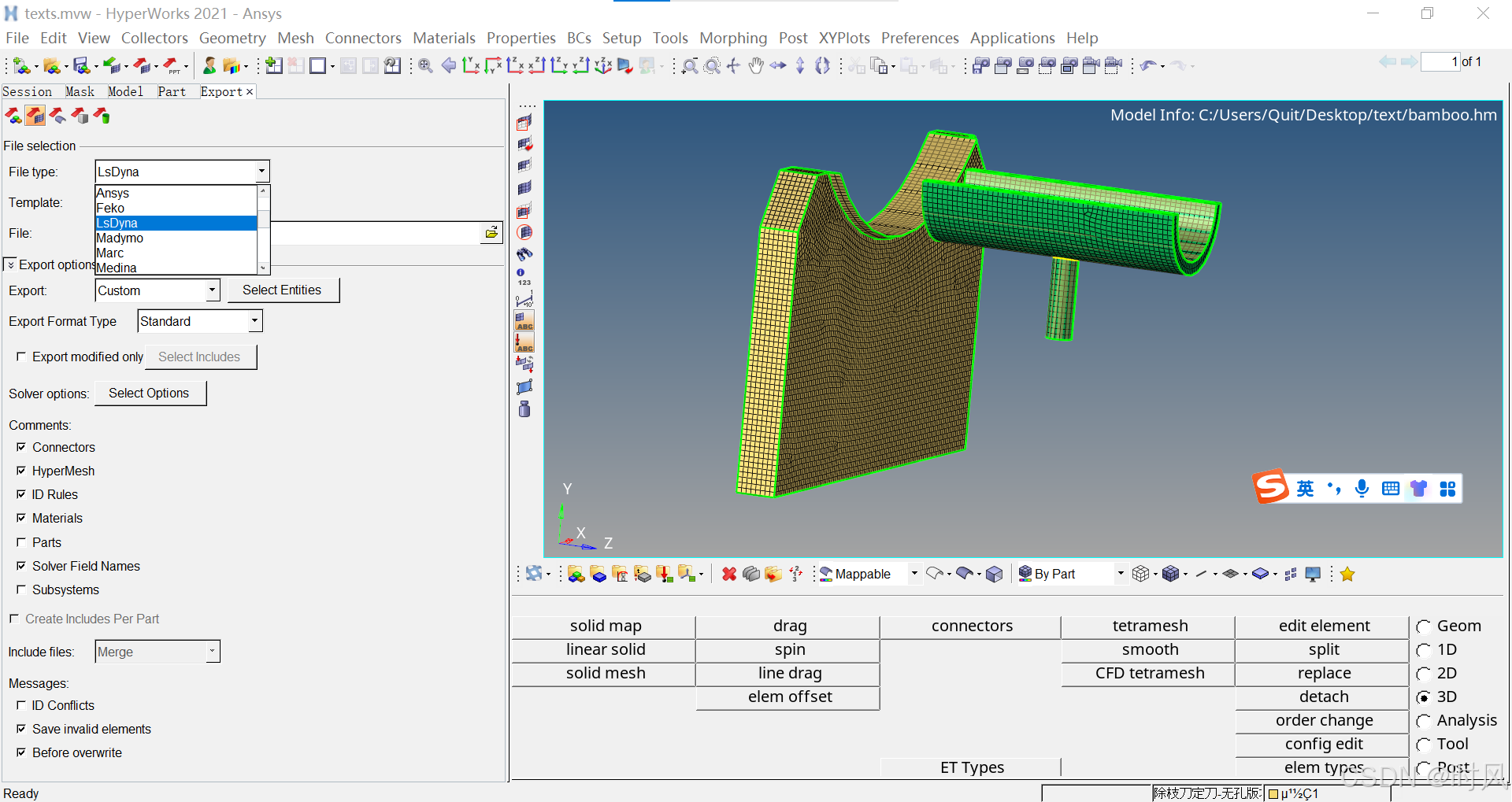Screen dimensions: 1512x802
Task: Click the circle zoom magnifier icon
Action: pos(712,66)
